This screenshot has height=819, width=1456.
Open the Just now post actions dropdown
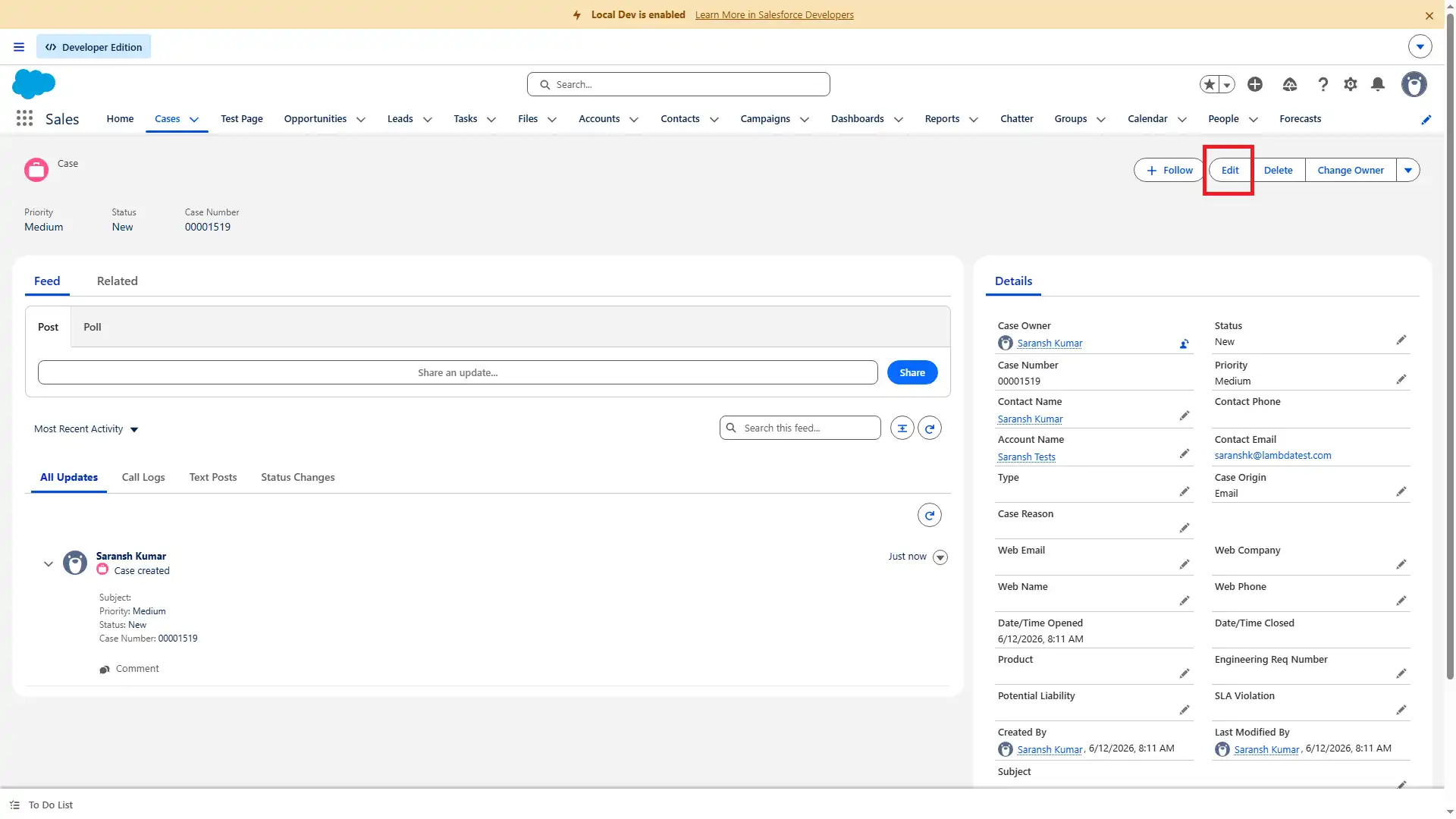click(940, 557)
